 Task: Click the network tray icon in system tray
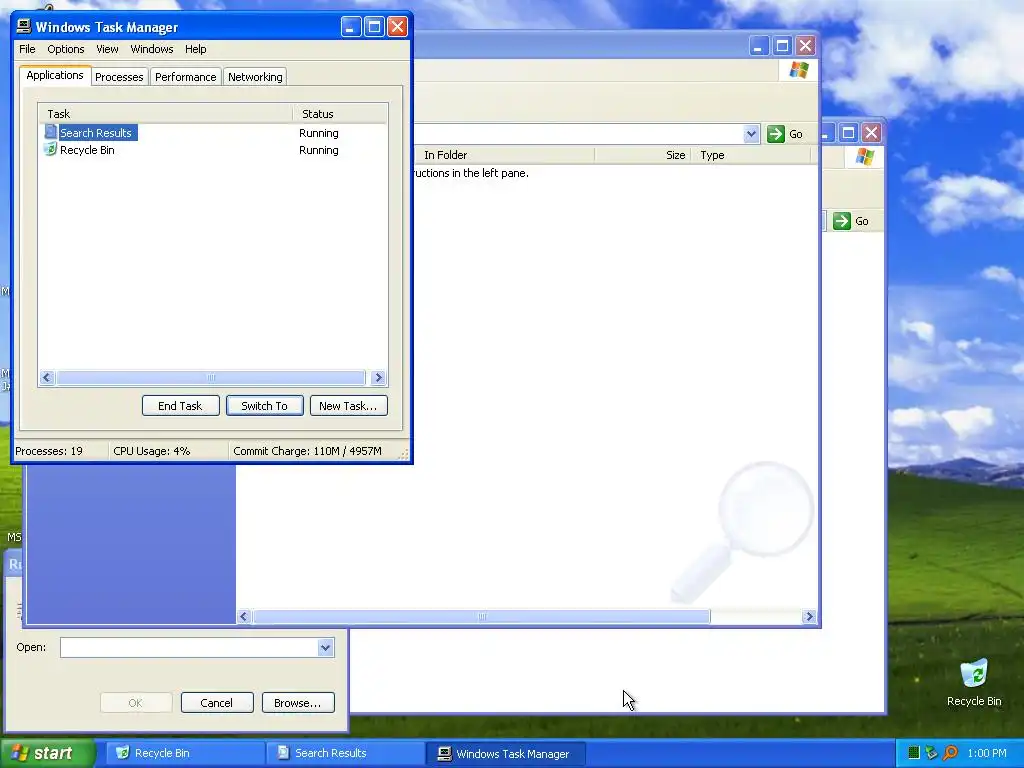click(x=931, y=753)
